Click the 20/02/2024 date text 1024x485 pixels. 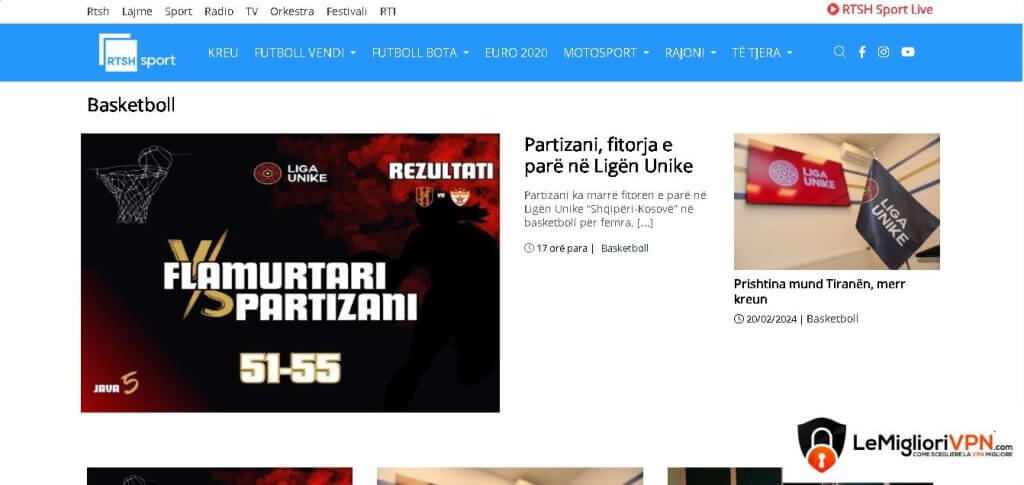tap(771, 319)
